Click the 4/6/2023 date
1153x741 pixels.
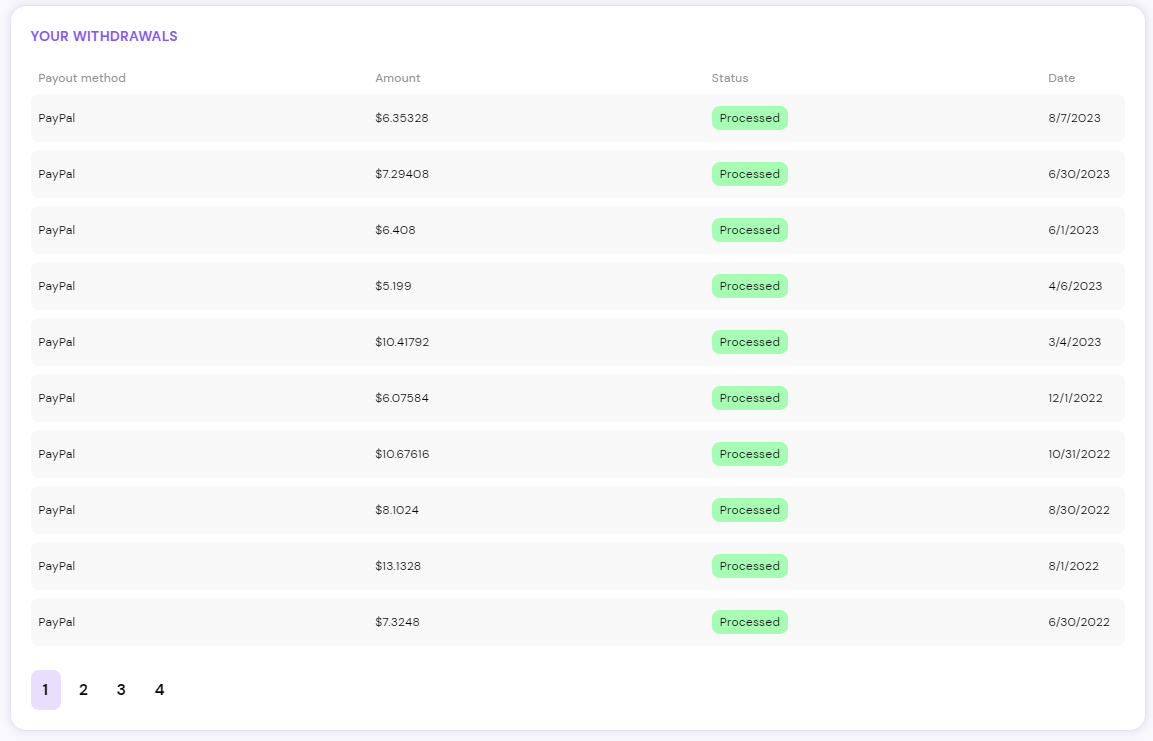[1075, 286]
